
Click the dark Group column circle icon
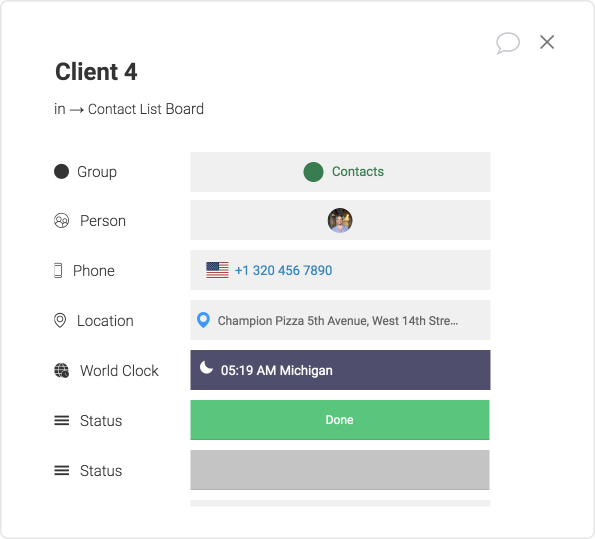[61, 172]
